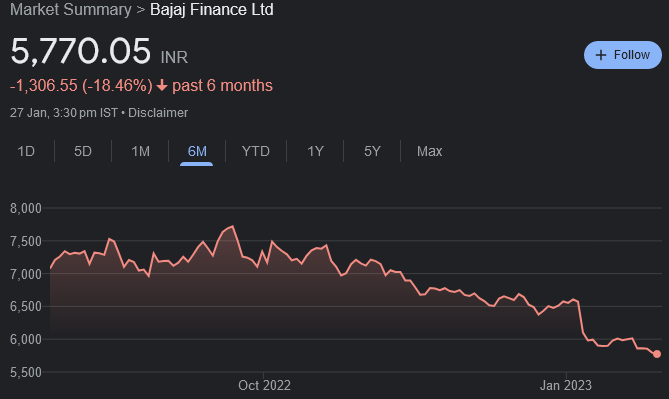Click the Jan 2023 axis label
Viewport: 669px width, 399px height.
click(566, 385)
